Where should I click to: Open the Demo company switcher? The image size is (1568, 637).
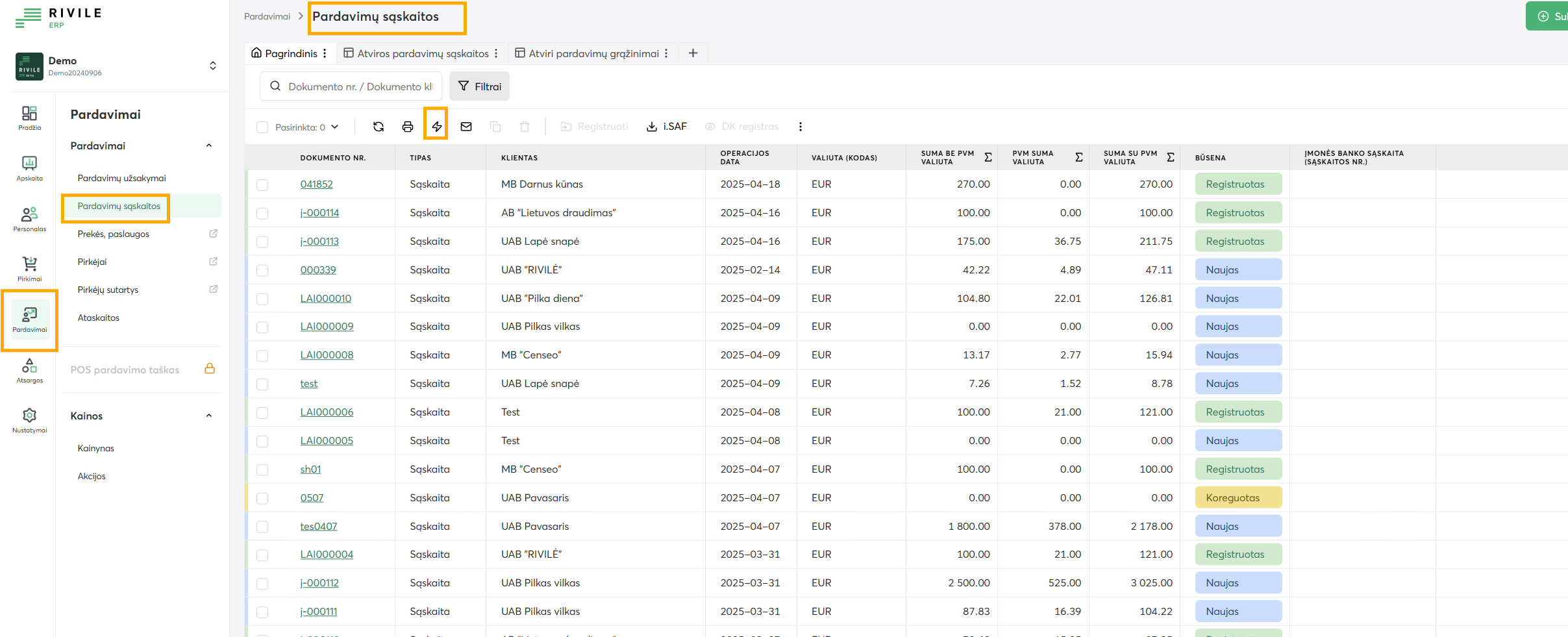212,66
